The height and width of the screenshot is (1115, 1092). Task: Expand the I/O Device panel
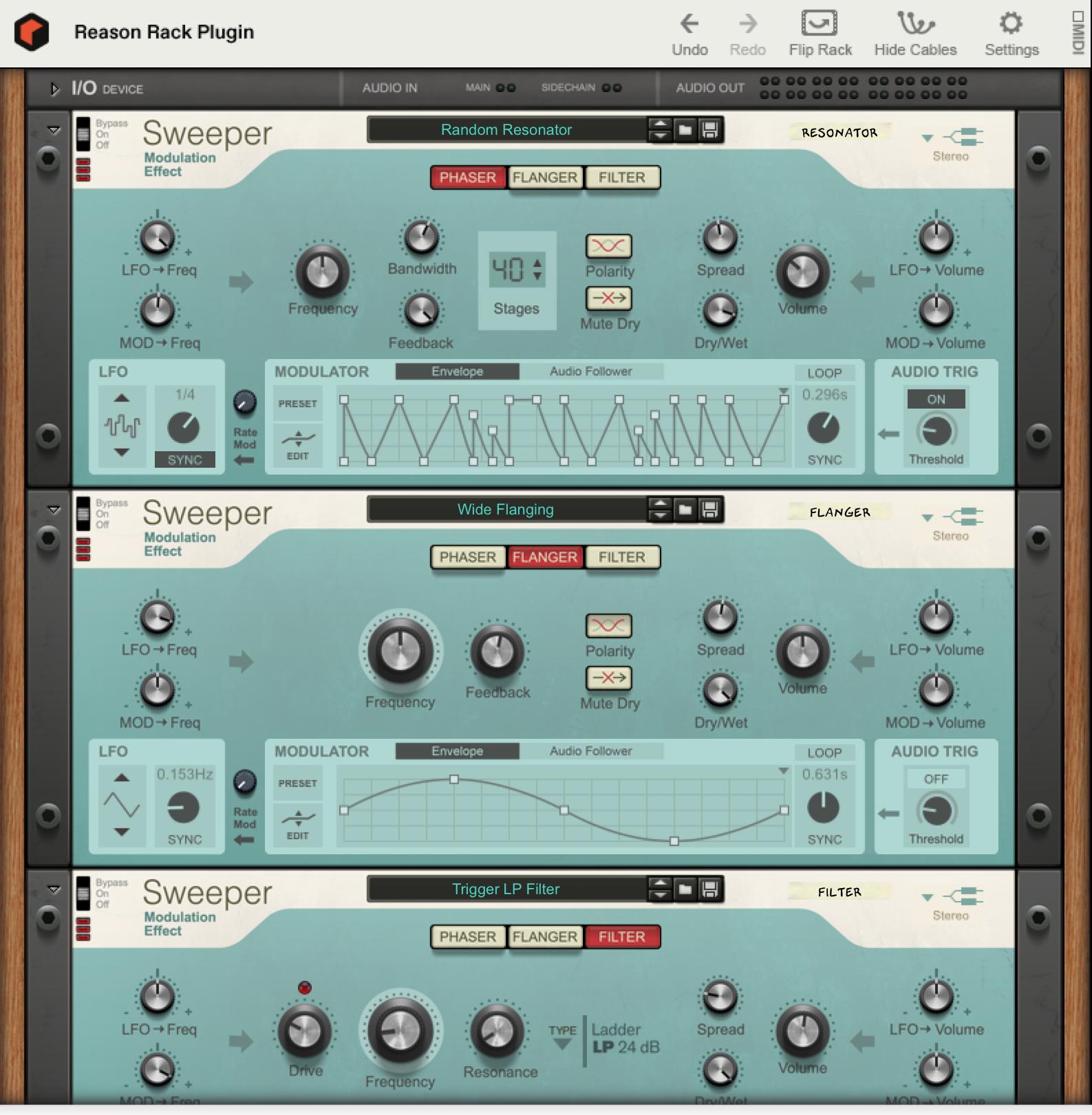[x=54, y=89]
